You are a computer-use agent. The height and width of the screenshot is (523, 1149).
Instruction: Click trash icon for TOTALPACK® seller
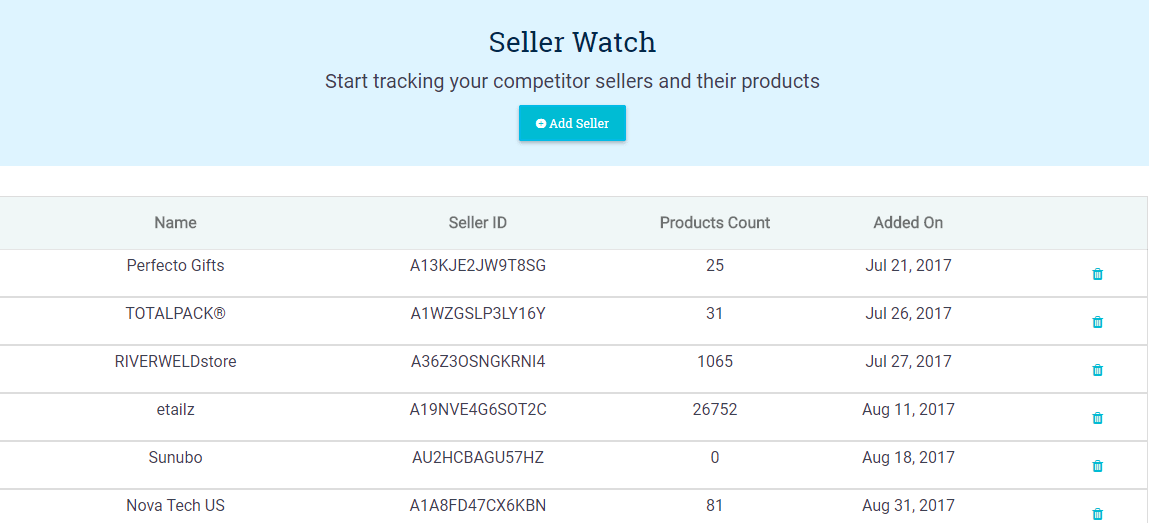[x=1097, y=322]
